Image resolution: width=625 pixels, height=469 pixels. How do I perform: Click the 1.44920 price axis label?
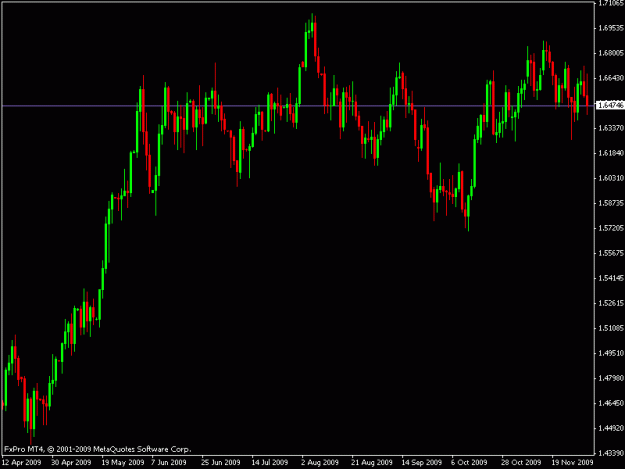tap(611, 428)
